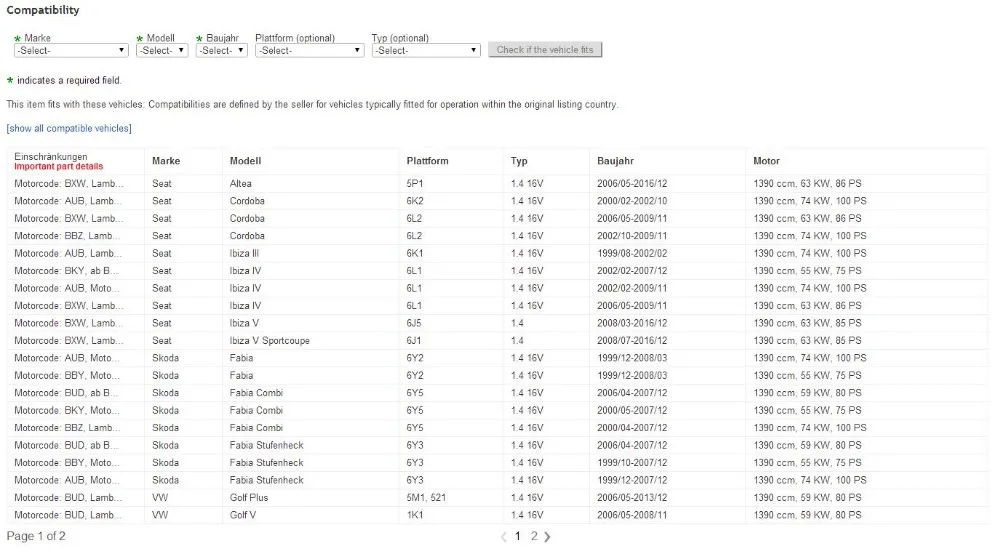The height and width of the screenshot is (554, 1000).
Task: Click the Modell column header
Action: click(x=246, y=161)
